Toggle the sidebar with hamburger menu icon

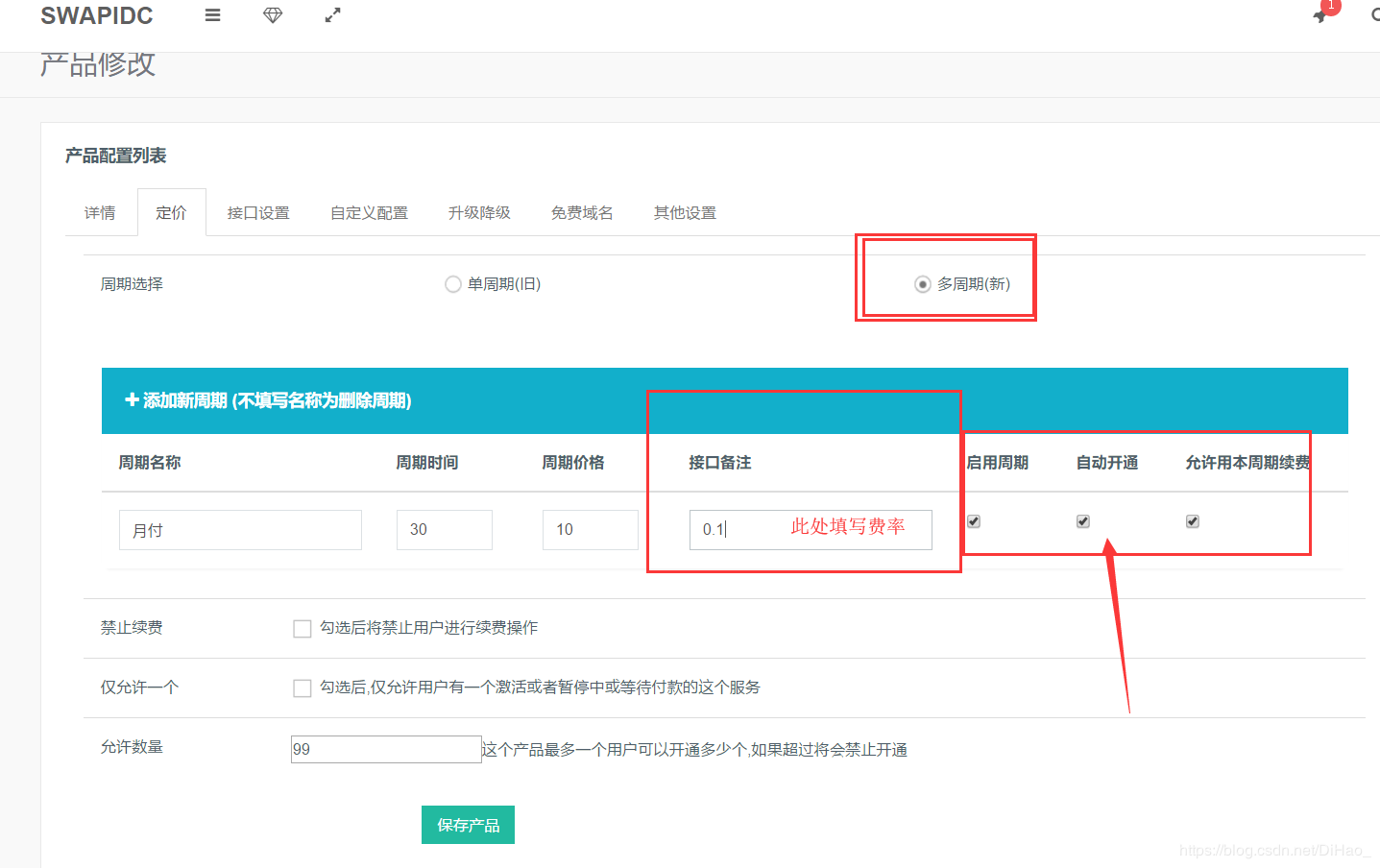click(x=212, y=14)
